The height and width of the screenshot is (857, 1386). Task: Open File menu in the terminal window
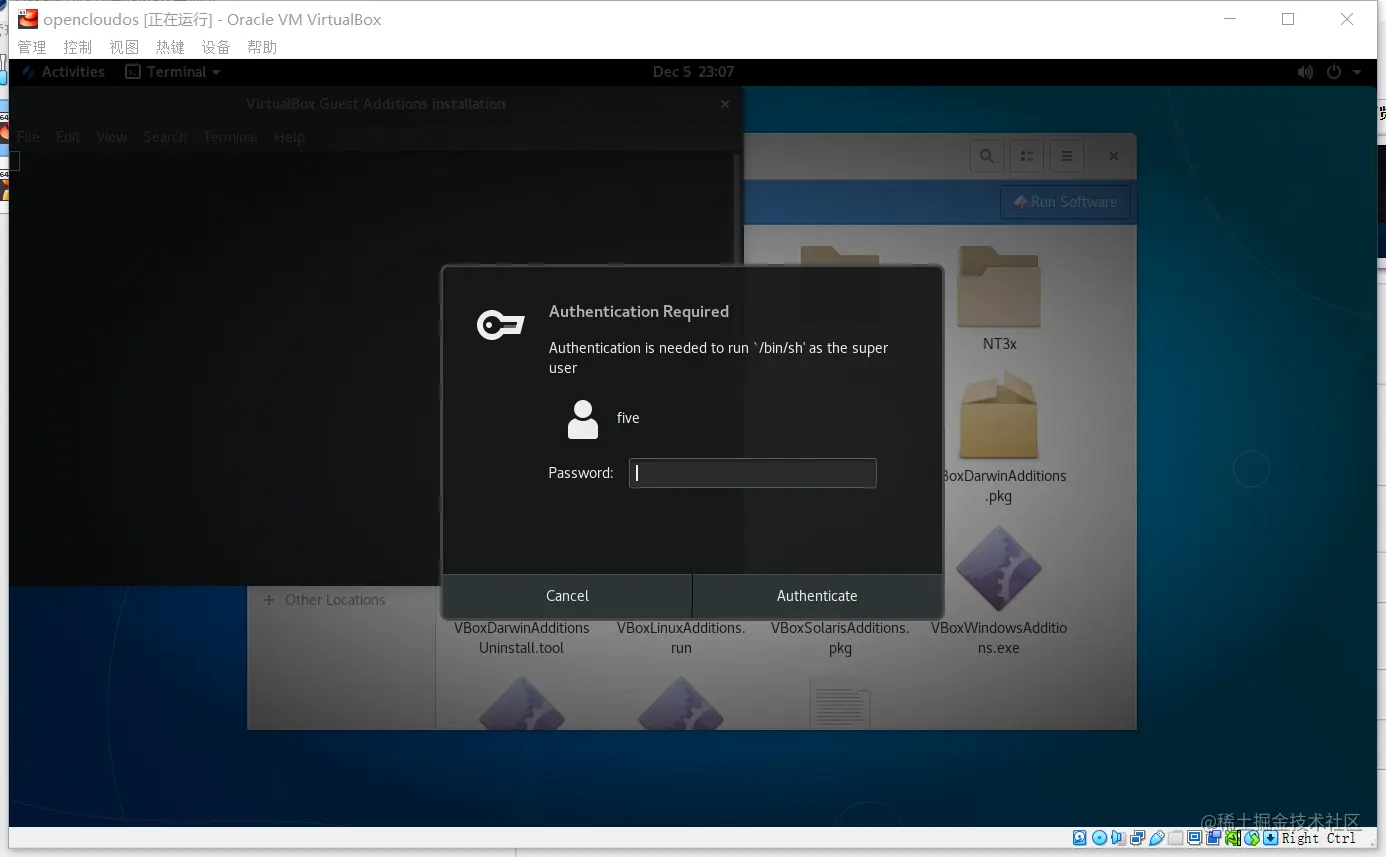[x=28, y=137]
